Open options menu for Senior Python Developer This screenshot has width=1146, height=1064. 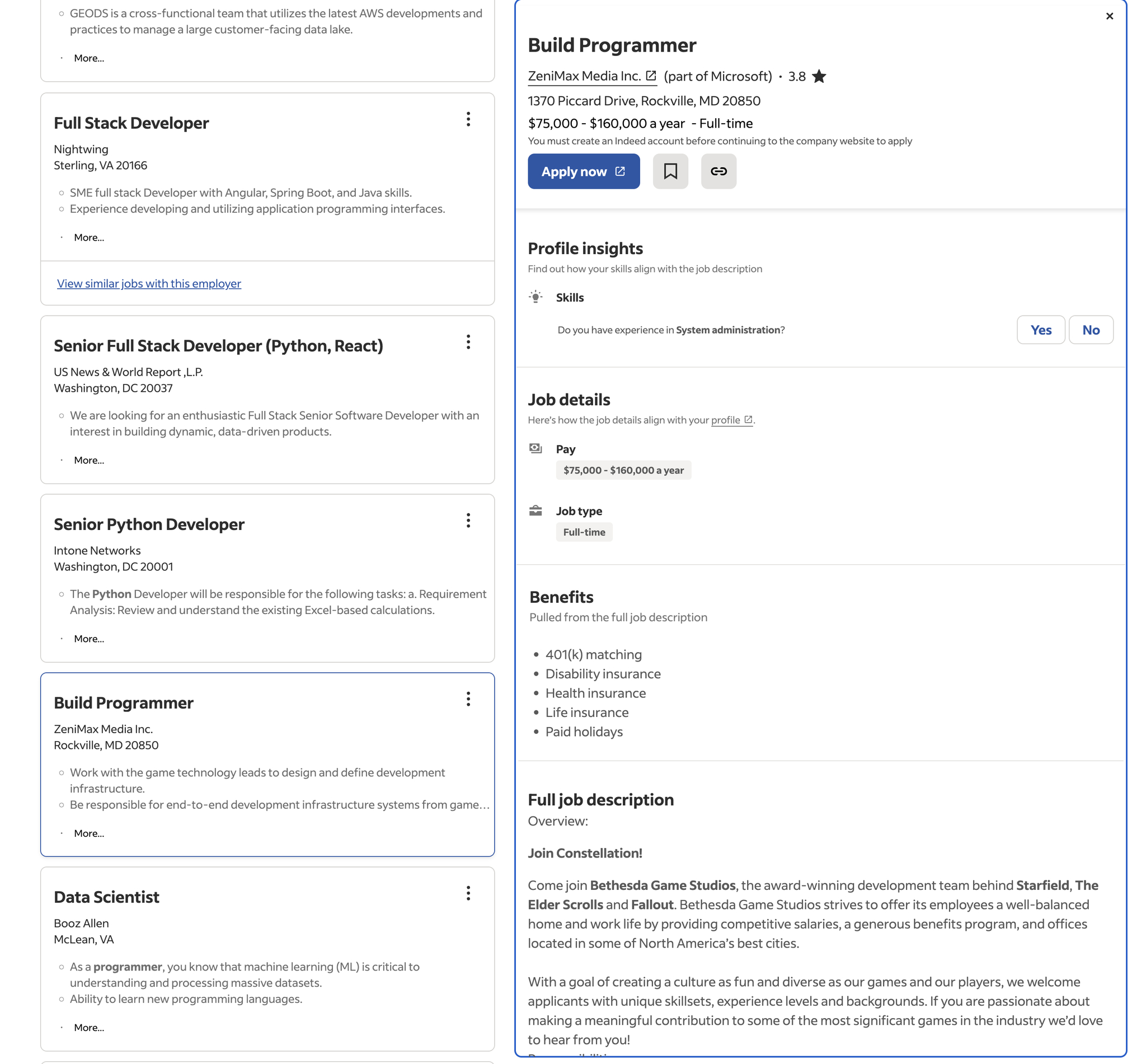point(468,521)
